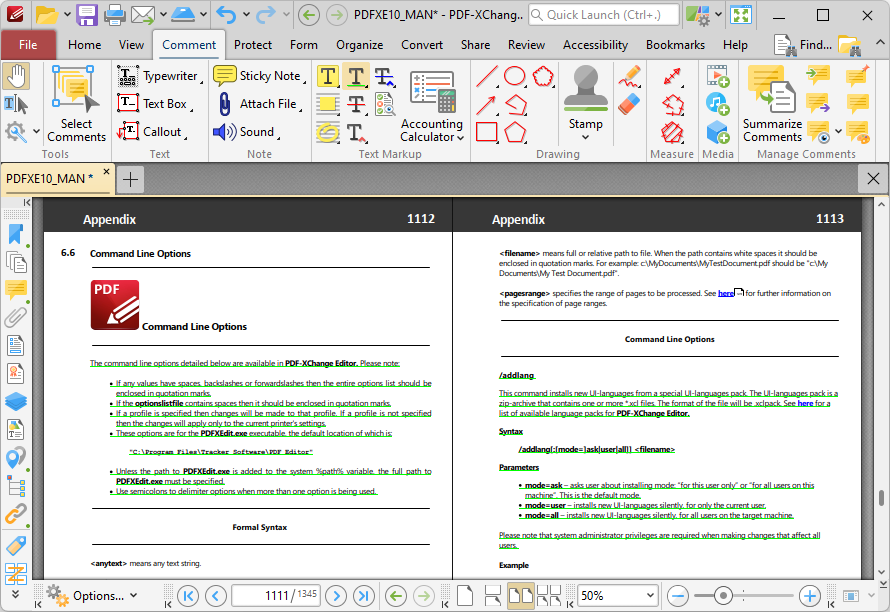Activate the Underline Text tool
Viewport: 890px width, 612px height.
(356, 76)
